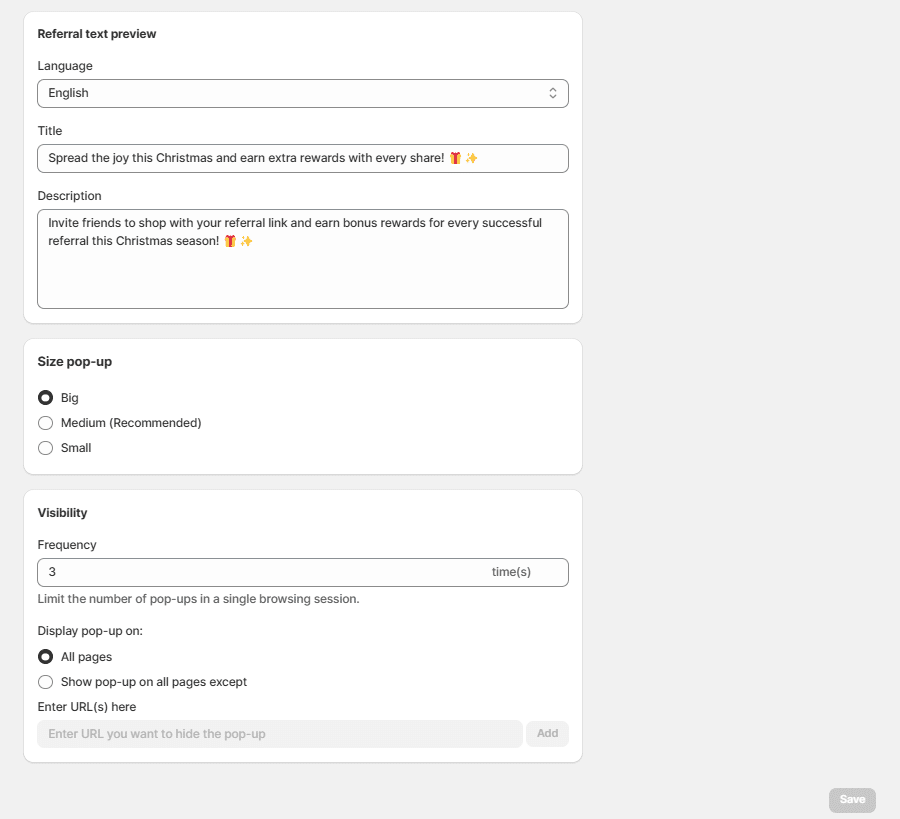Choose Medium (Recommended) pop-up size
This screenshot has width=900, height=819.
coord(46,423)
